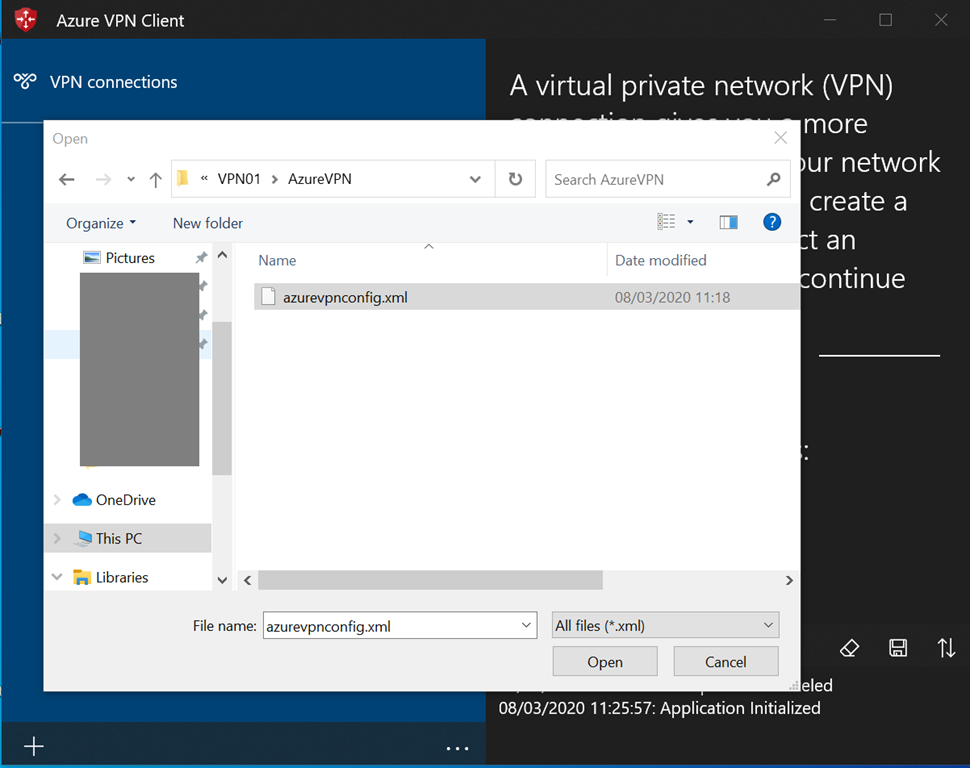Image resolution: width=970 pixels, height=768 pixels.
Task: Select Pictures in the navigation pane
Action: point(130,257)
